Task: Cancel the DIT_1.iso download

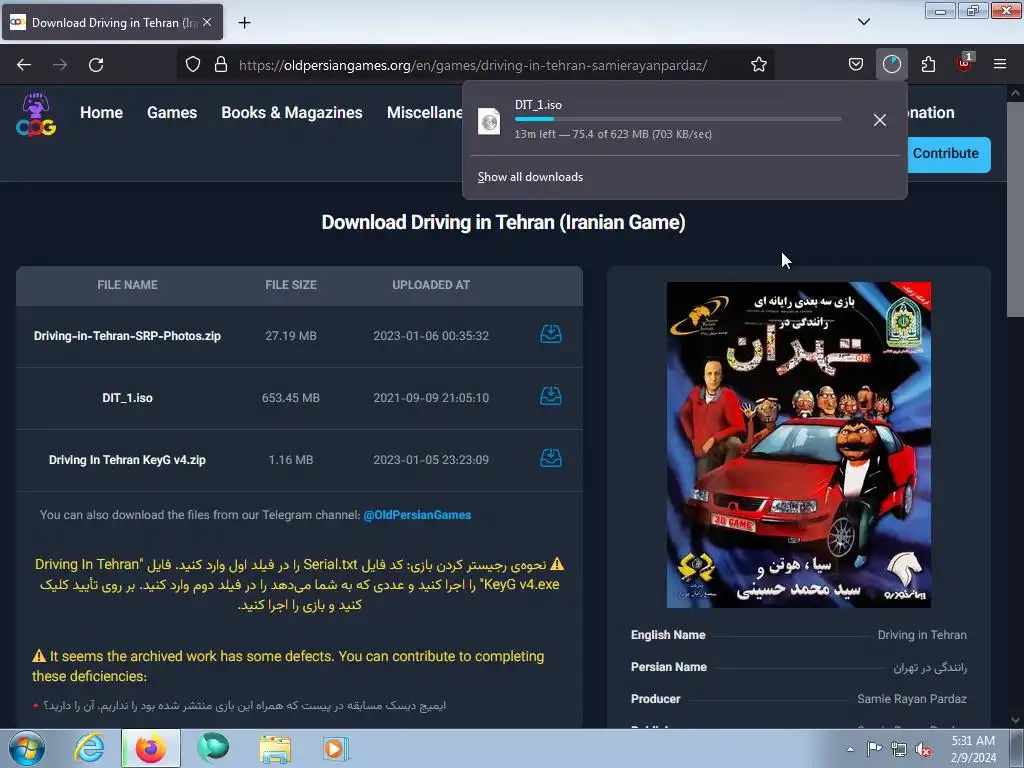Action: pos(880,120)
